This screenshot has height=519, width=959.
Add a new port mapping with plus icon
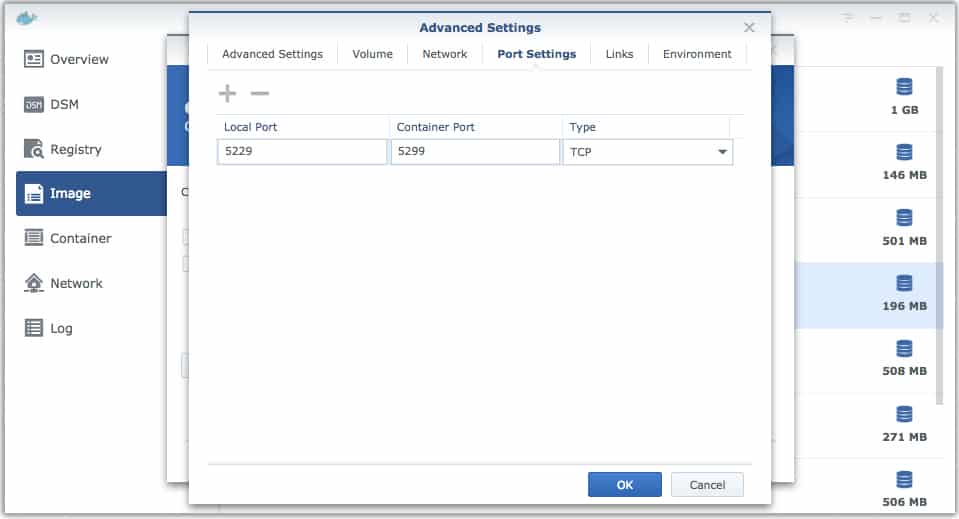228,94
